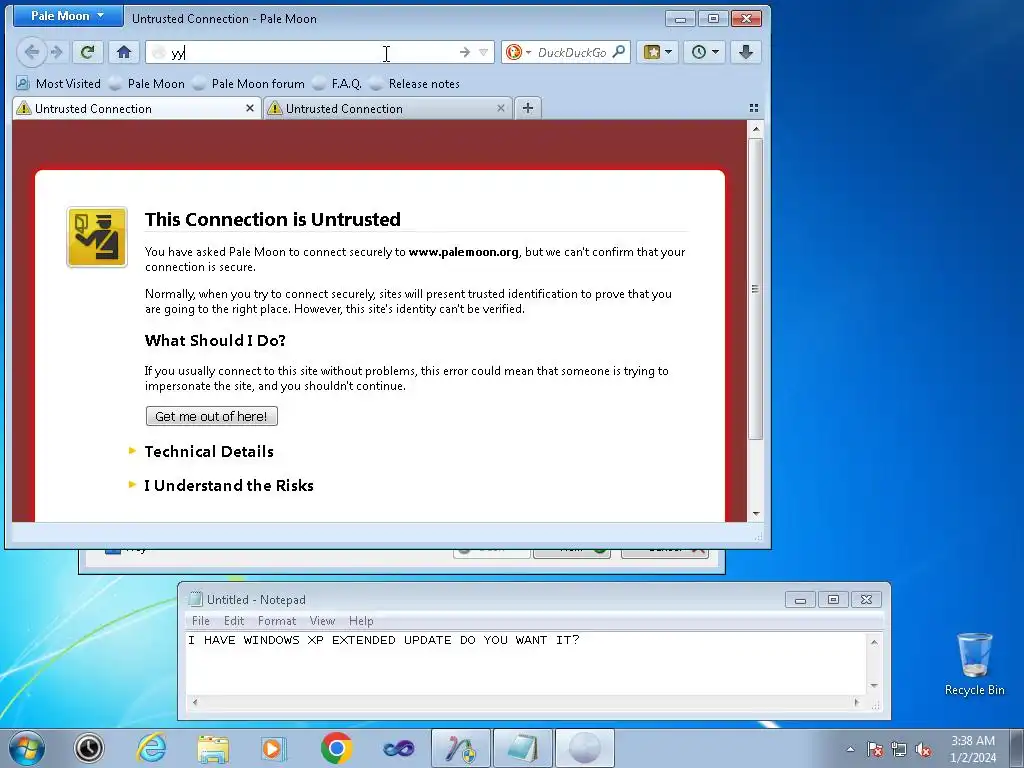The width and height of the screenshot is (1024, 768).
Task: Open the F.A.Q. bookmark
Action: tap(338, 84)
